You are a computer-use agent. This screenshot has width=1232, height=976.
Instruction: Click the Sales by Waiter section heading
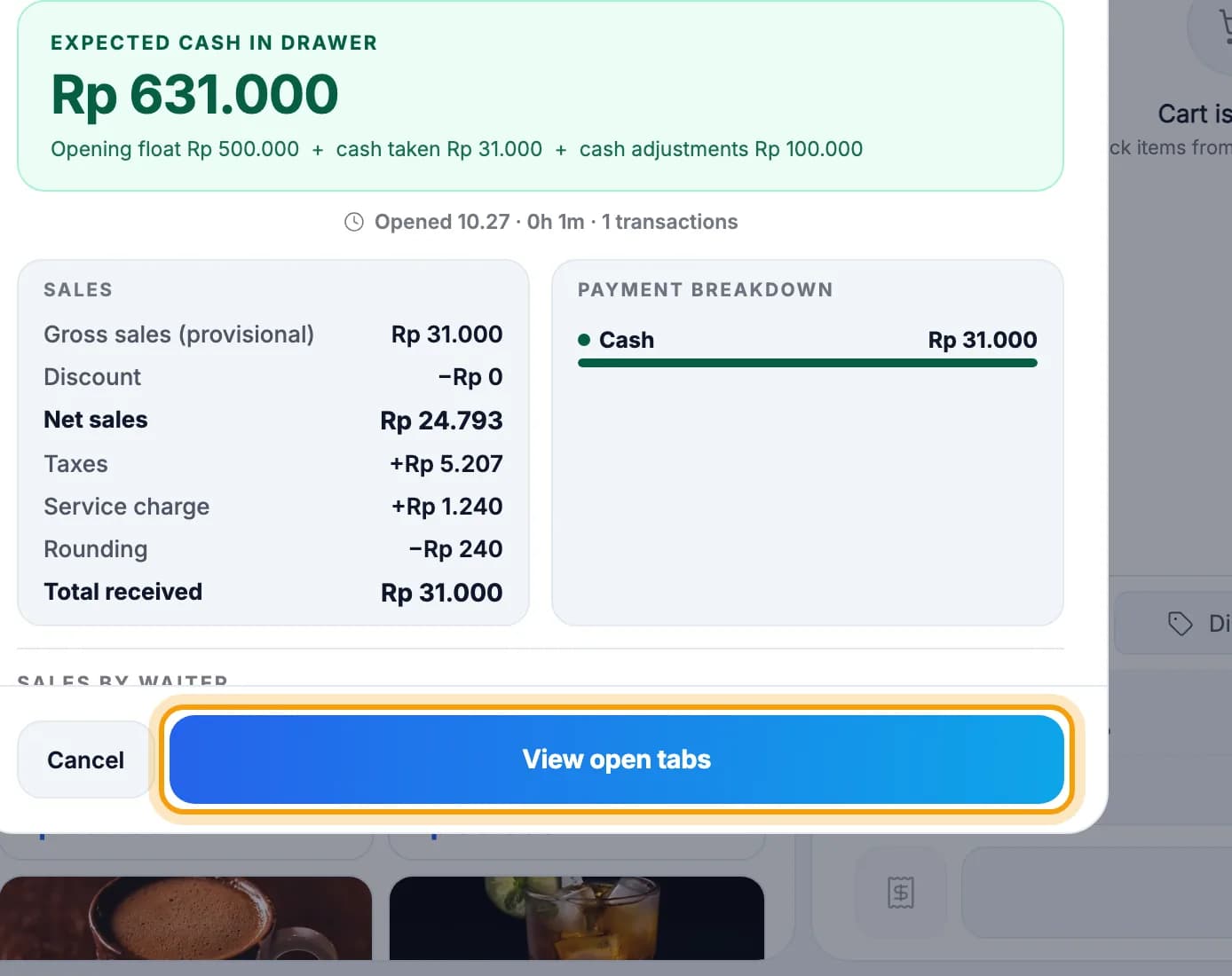pos(122,680)
